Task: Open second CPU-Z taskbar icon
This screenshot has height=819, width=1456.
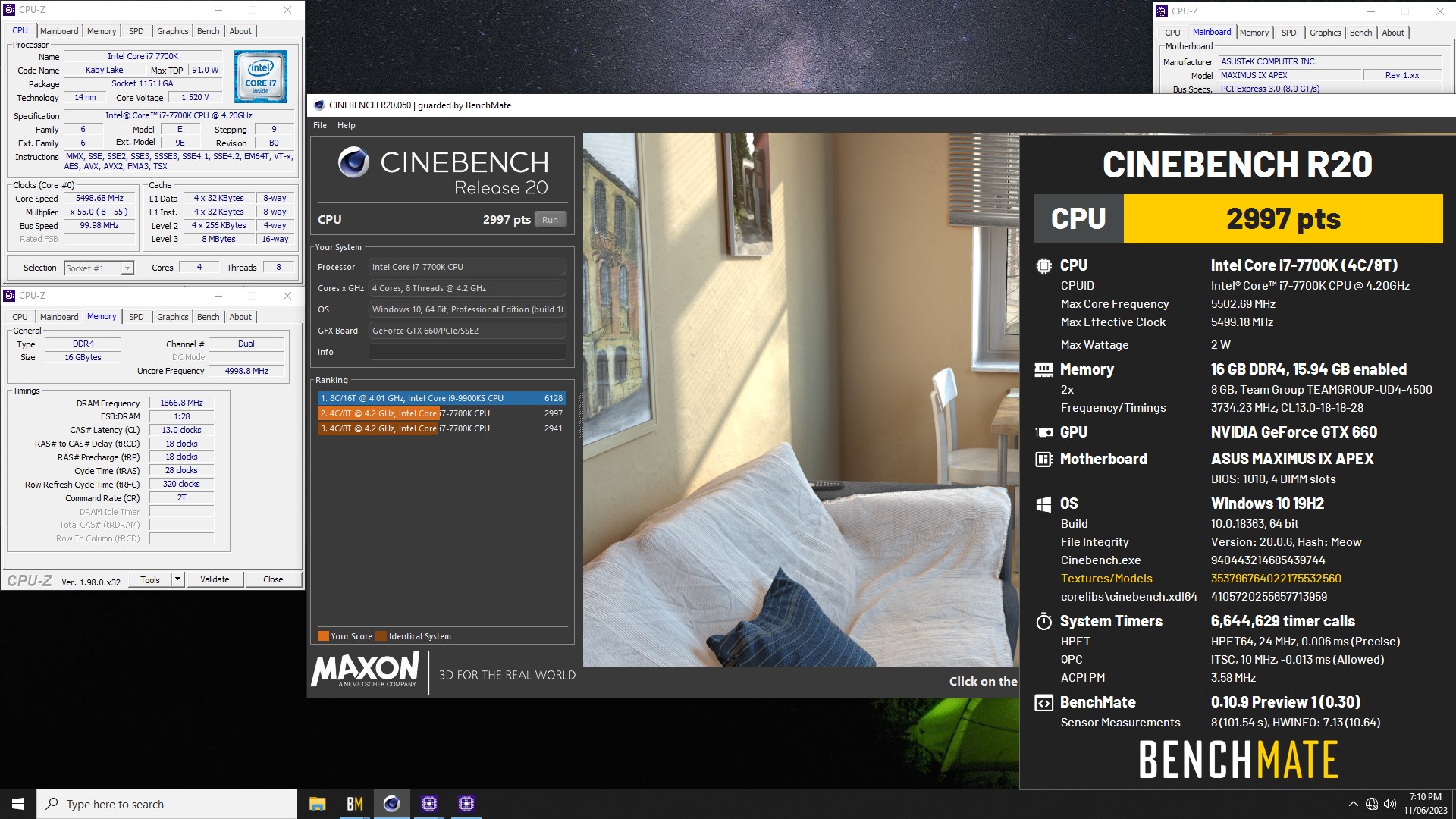Action: click(466, 804)
